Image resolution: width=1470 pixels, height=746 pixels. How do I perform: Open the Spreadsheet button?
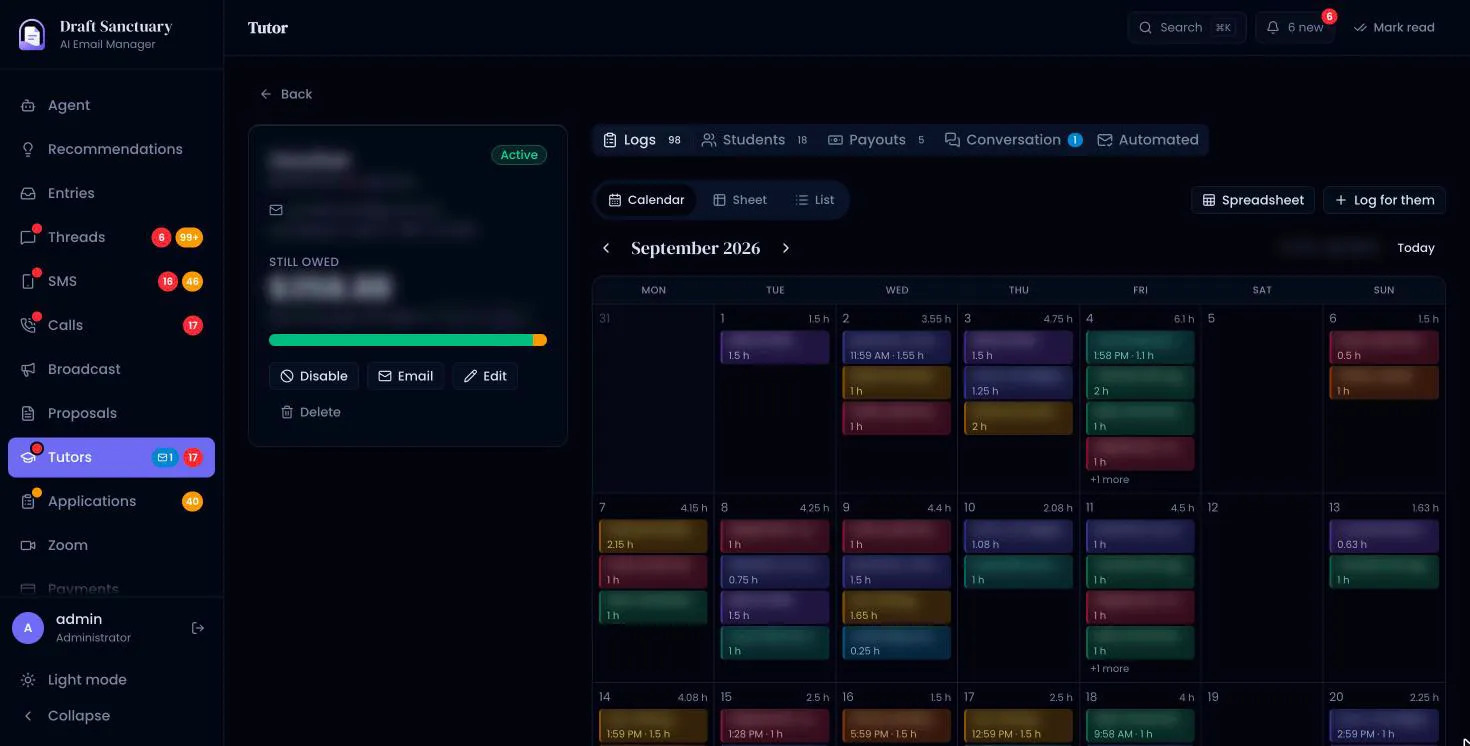(x=1253, y=200)
